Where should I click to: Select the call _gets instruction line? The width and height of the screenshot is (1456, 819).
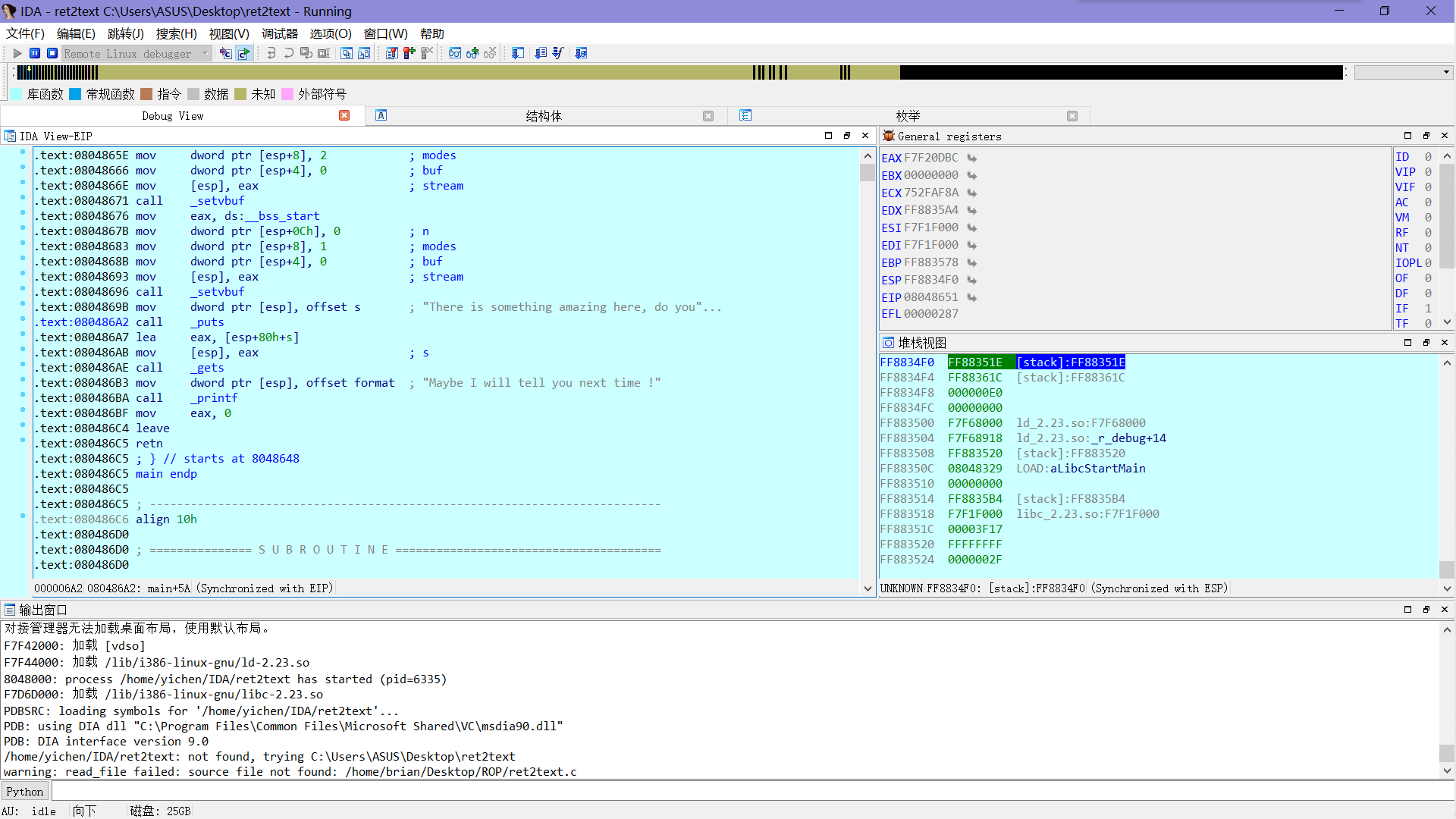[x=447, y=368]
